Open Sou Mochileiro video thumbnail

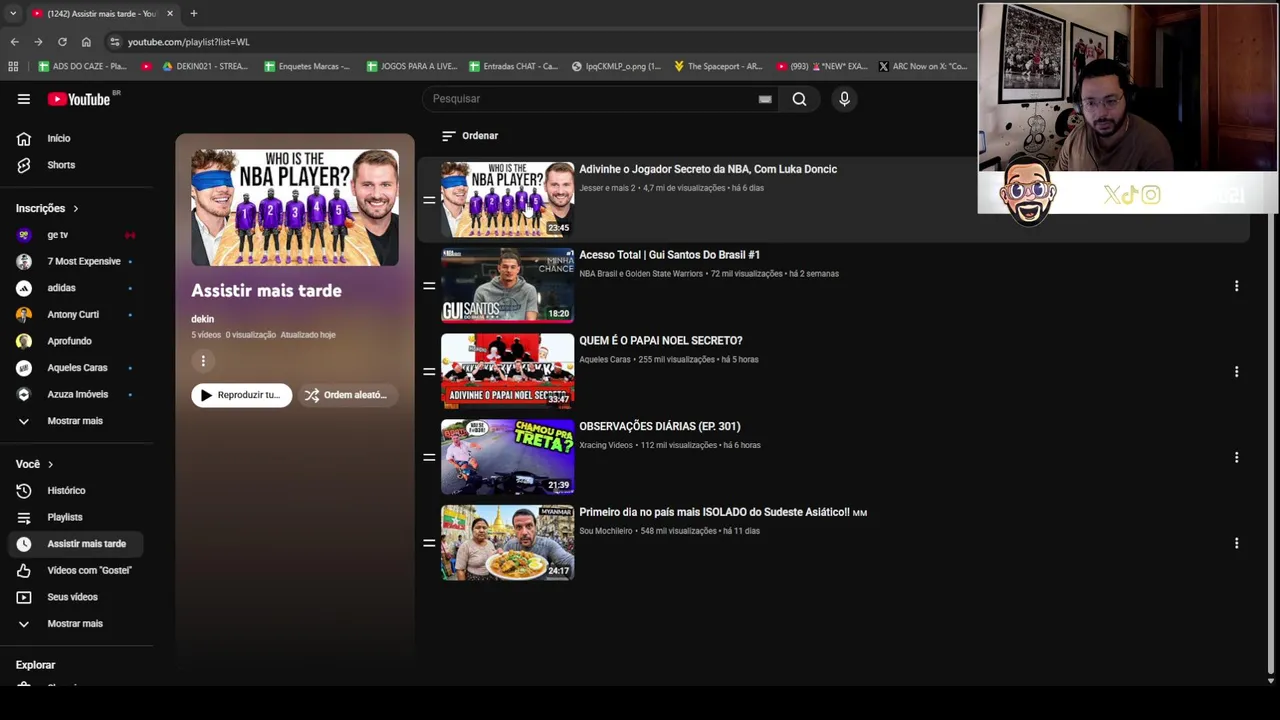pos(508,543)
